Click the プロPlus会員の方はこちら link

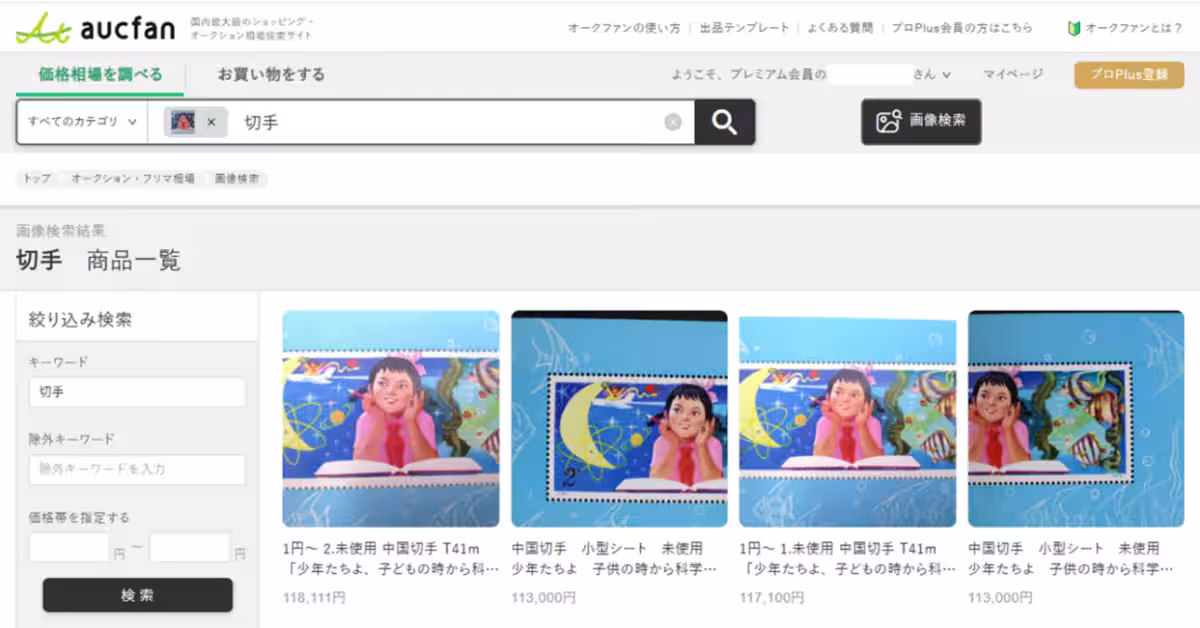click(x=962, y=28)
